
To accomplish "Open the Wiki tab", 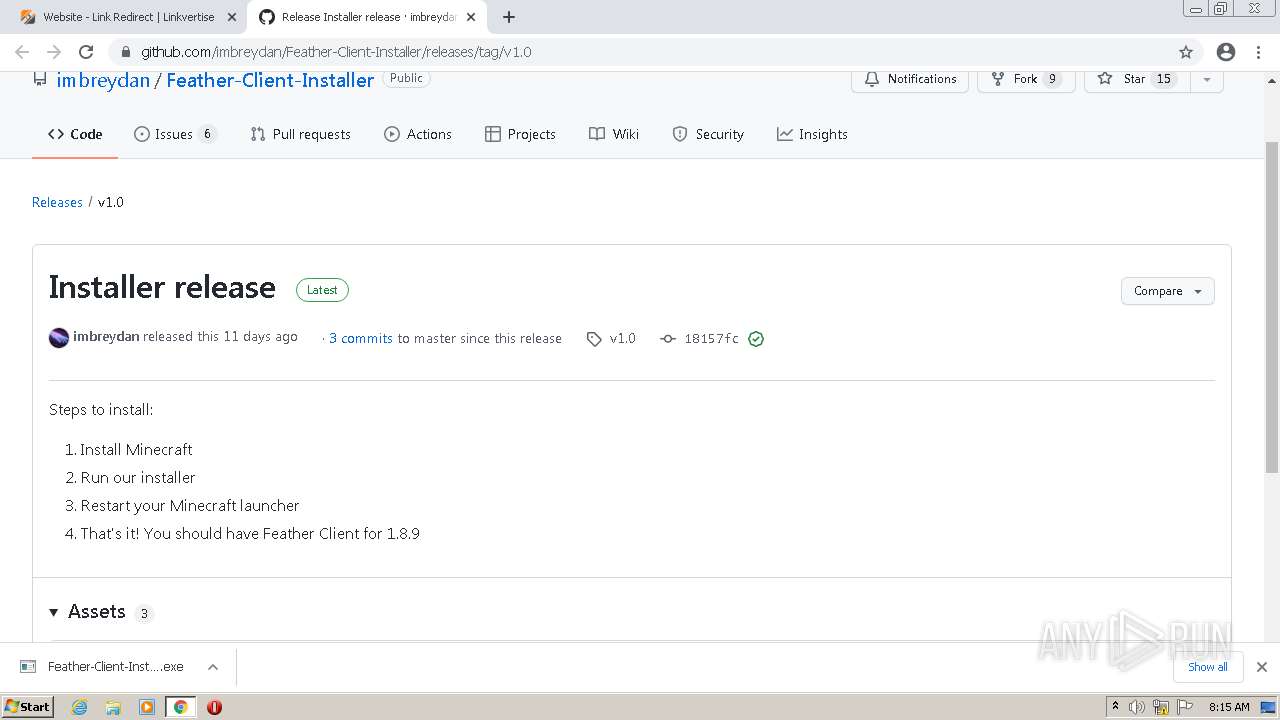I will pyautogui.click(x=614, y=134).
